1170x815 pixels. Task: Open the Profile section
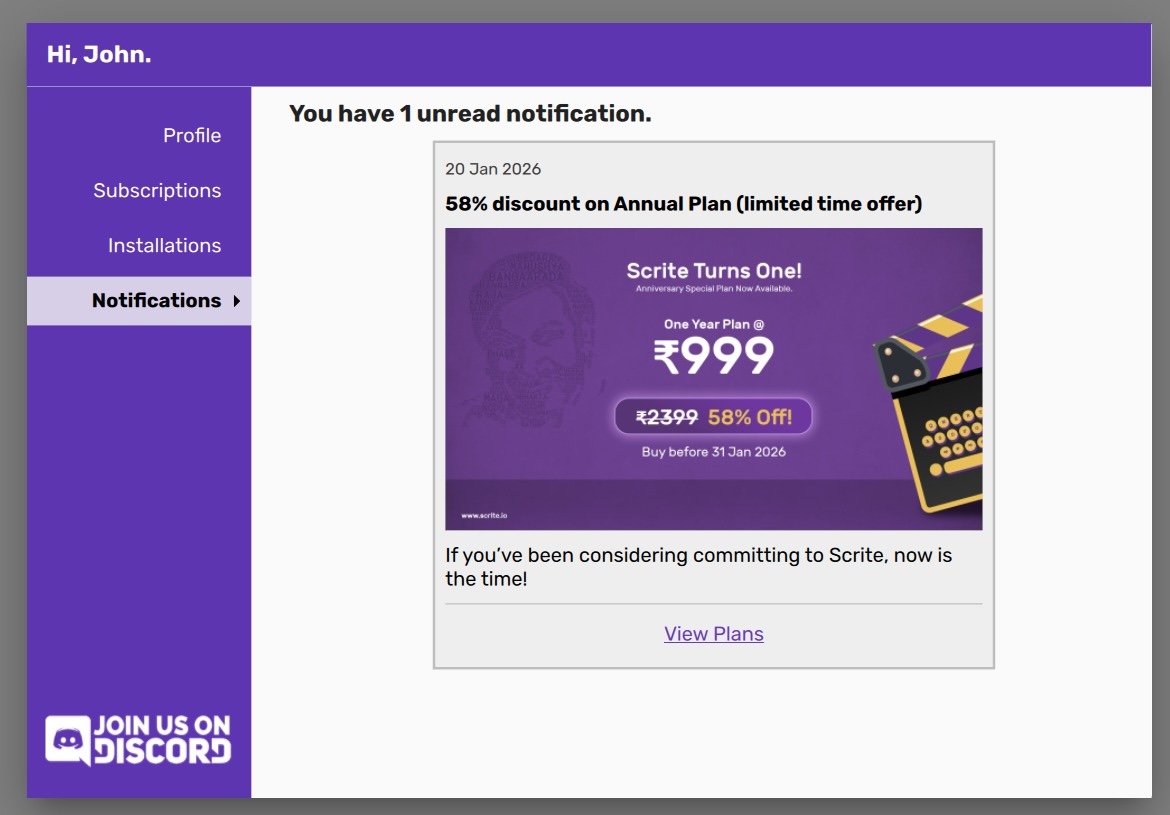point(192,136)
